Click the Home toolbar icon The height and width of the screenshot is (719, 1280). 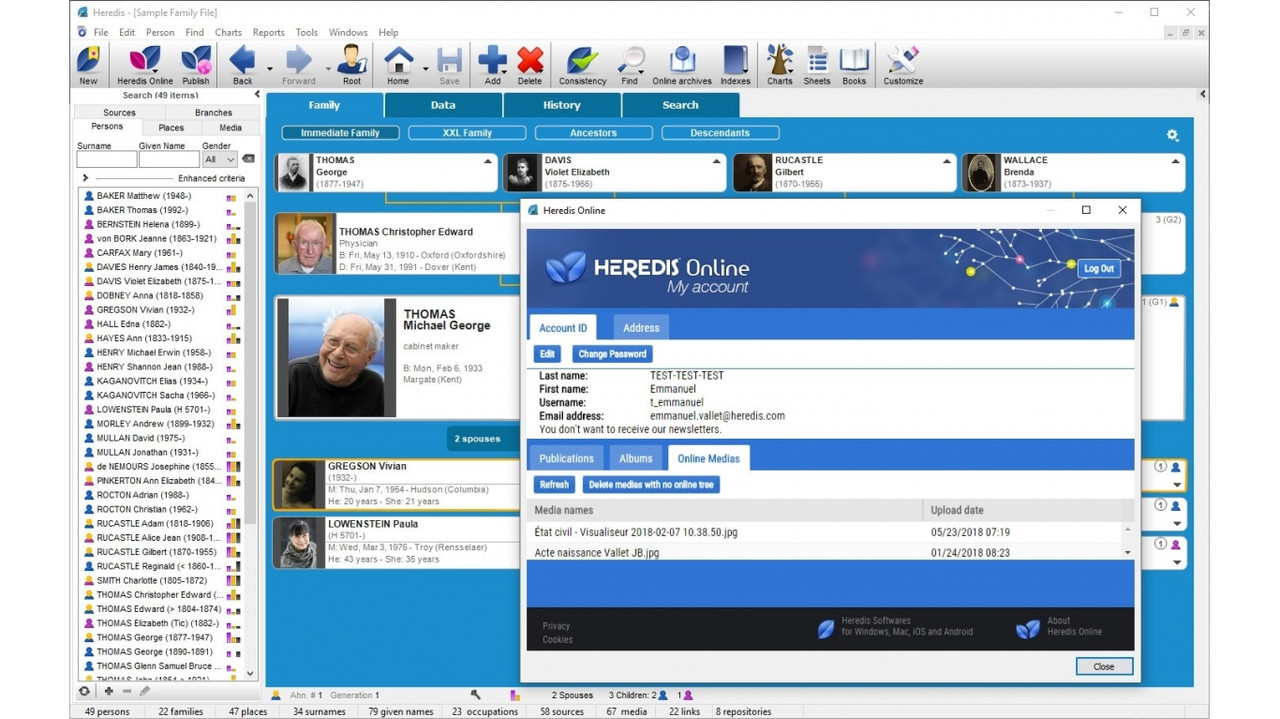point(398,65)
